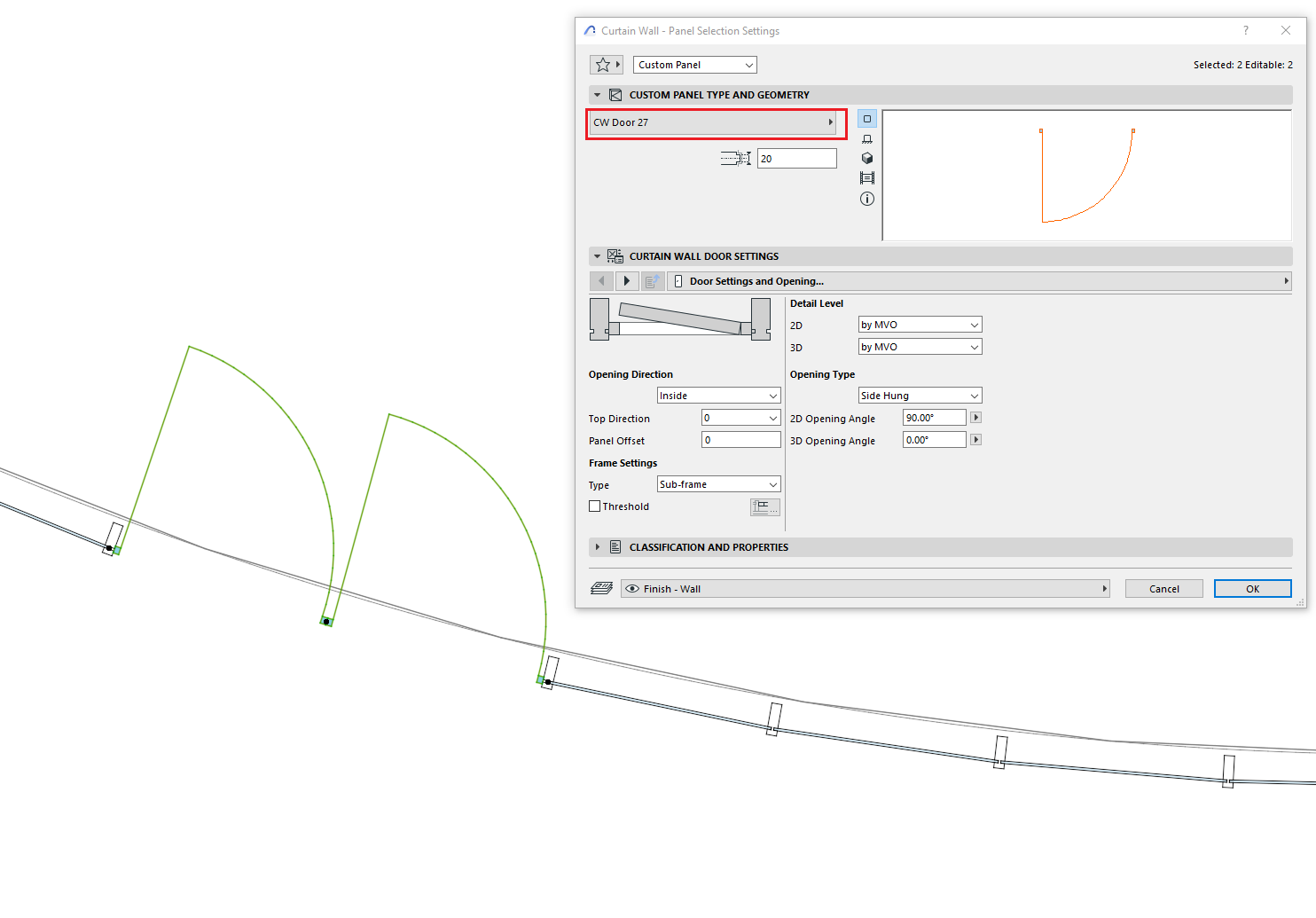Go to previous settings page arrow
The height and width of the screenshot is (918, 1316).
click(601, 281)
